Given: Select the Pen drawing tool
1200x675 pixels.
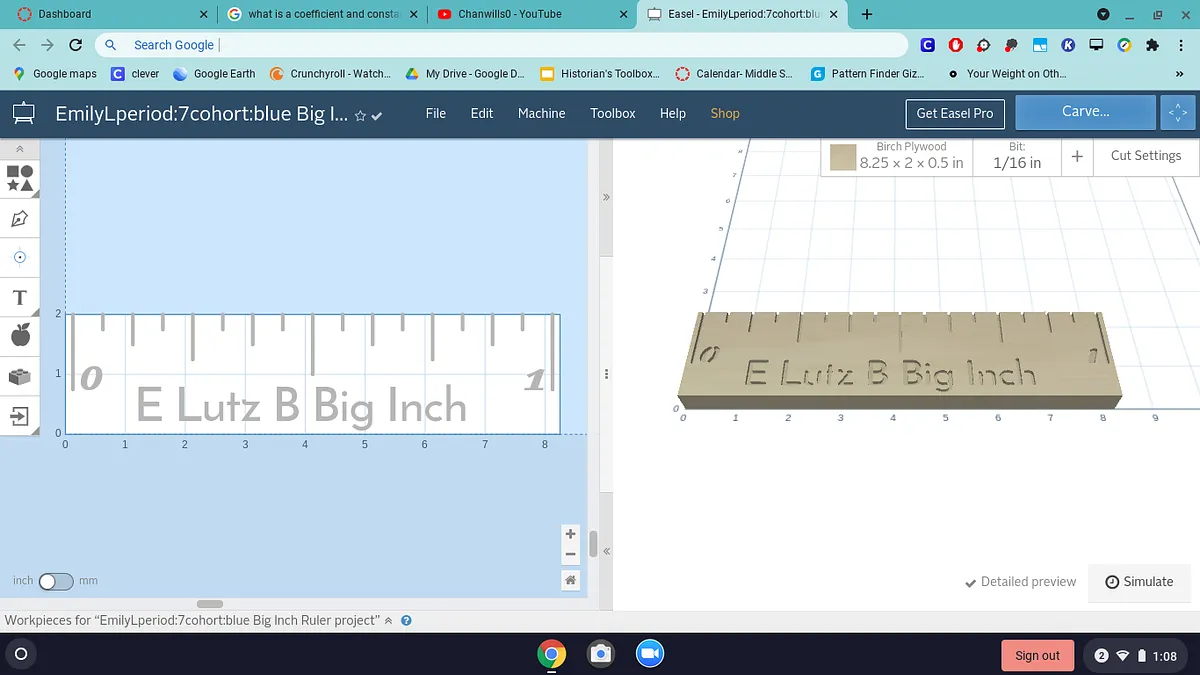Looking at the screenshot, I should click(20, 218).
